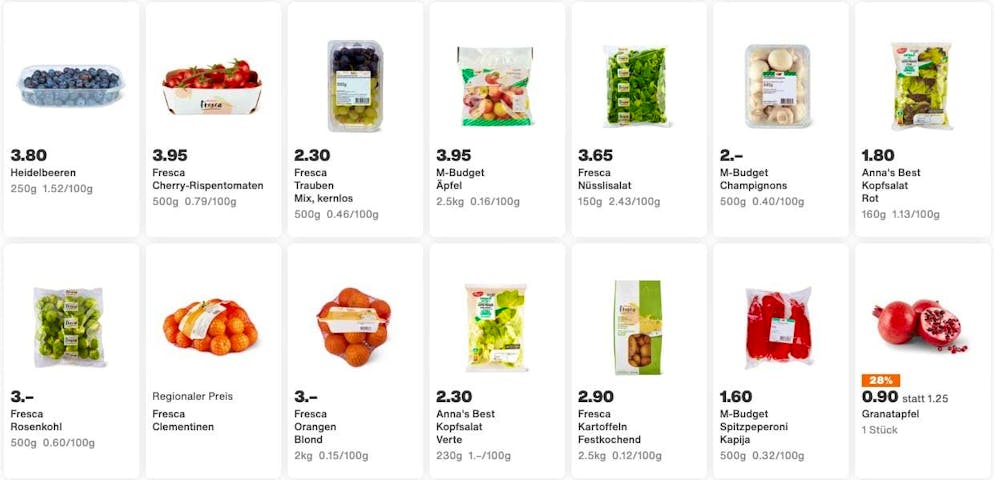Viewport: 994px width, 480px height.
Task: Open the red Spitzpeperoni Kapija photo
Action: tap(779, 327)
